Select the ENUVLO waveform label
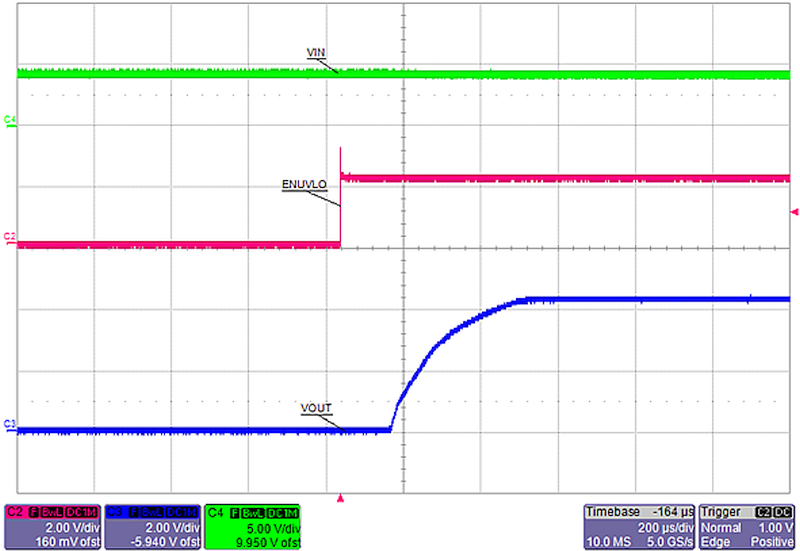The width and height of the screenshot is (800, 551). pos(304,185)
